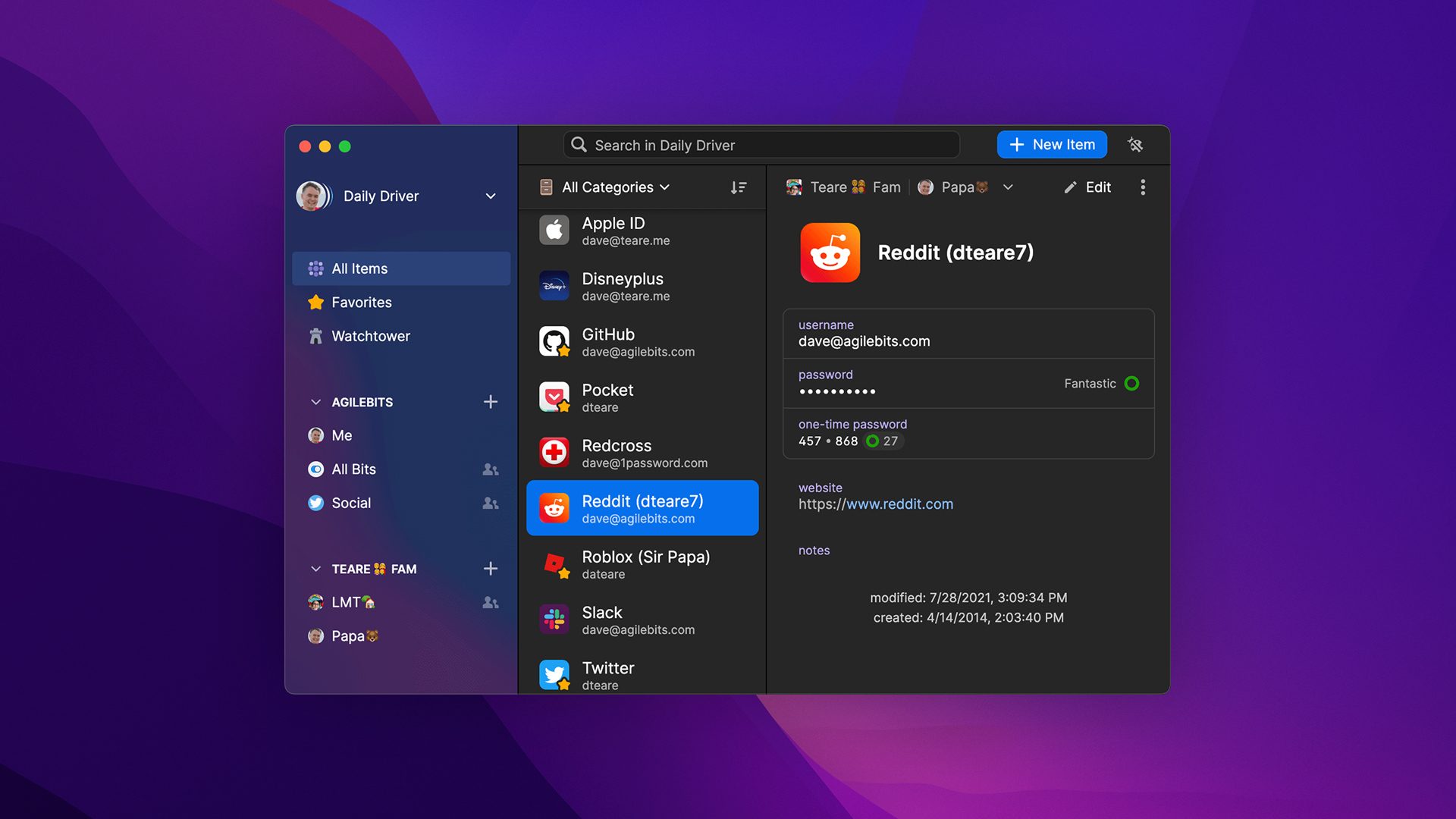The image size is (1456, 819).
Task: Collapse the AGILEBITS account section
Action: pos(315,402)
